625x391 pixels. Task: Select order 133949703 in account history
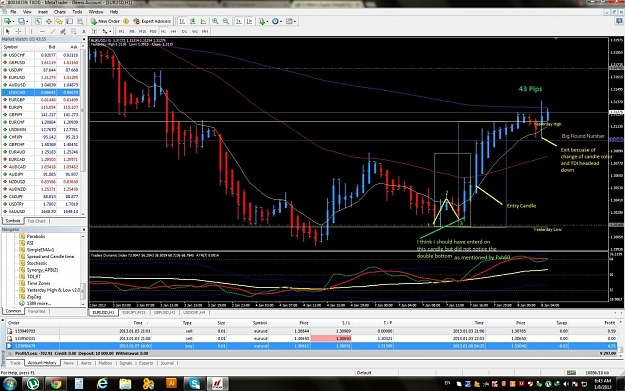coord(311,331)
